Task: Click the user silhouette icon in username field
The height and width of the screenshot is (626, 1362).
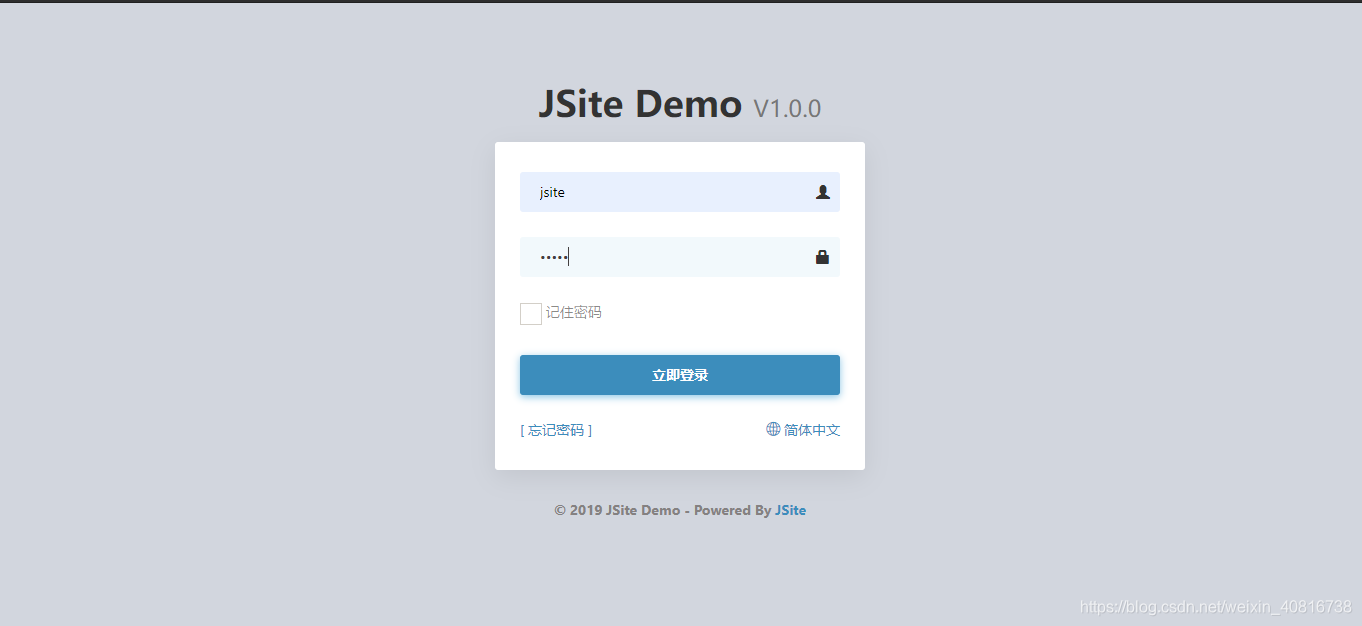Action: [x=823, y=192]
